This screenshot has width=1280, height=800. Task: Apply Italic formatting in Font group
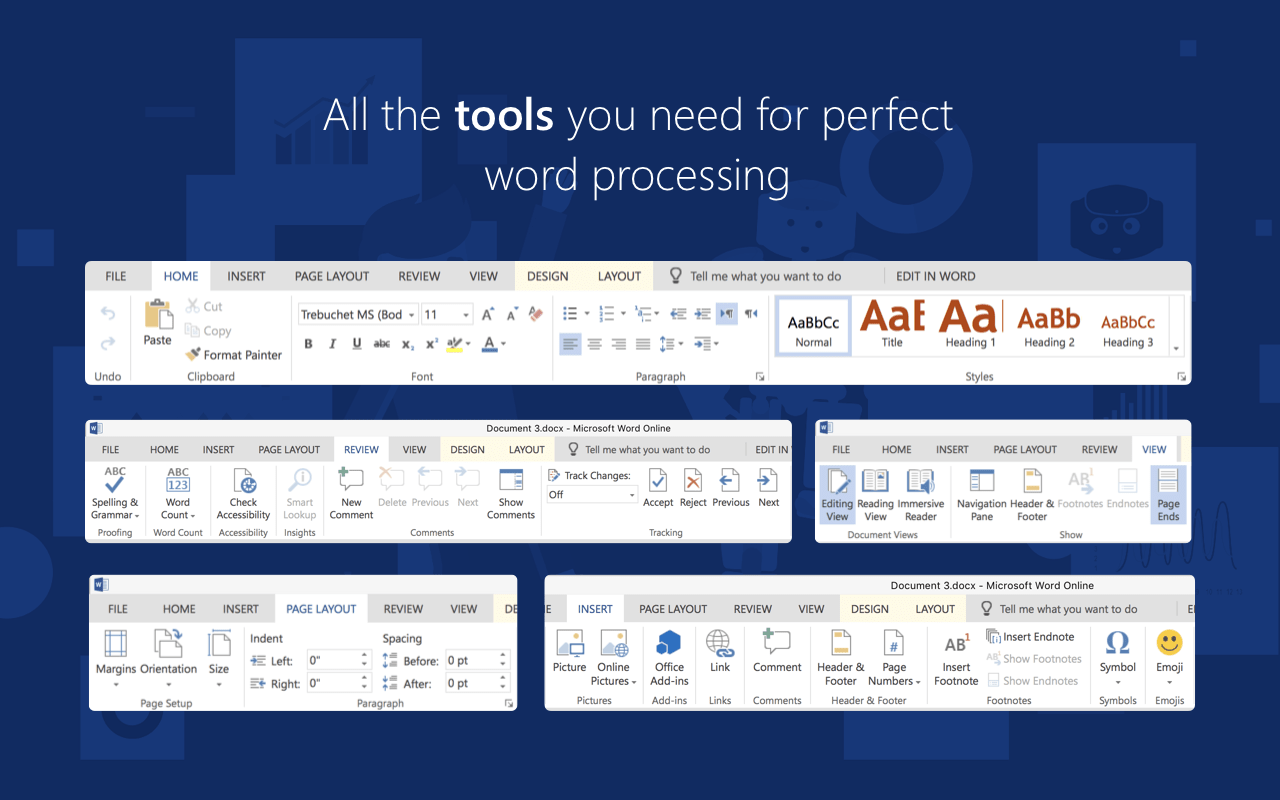333,344
